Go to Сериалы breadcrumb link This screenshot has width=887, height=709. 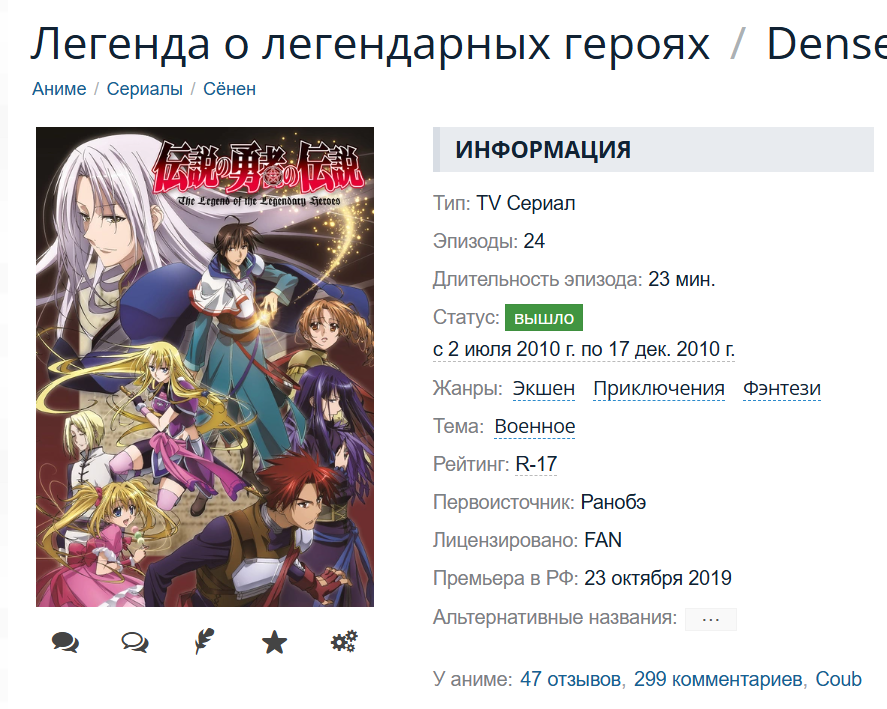coord(145,89)
